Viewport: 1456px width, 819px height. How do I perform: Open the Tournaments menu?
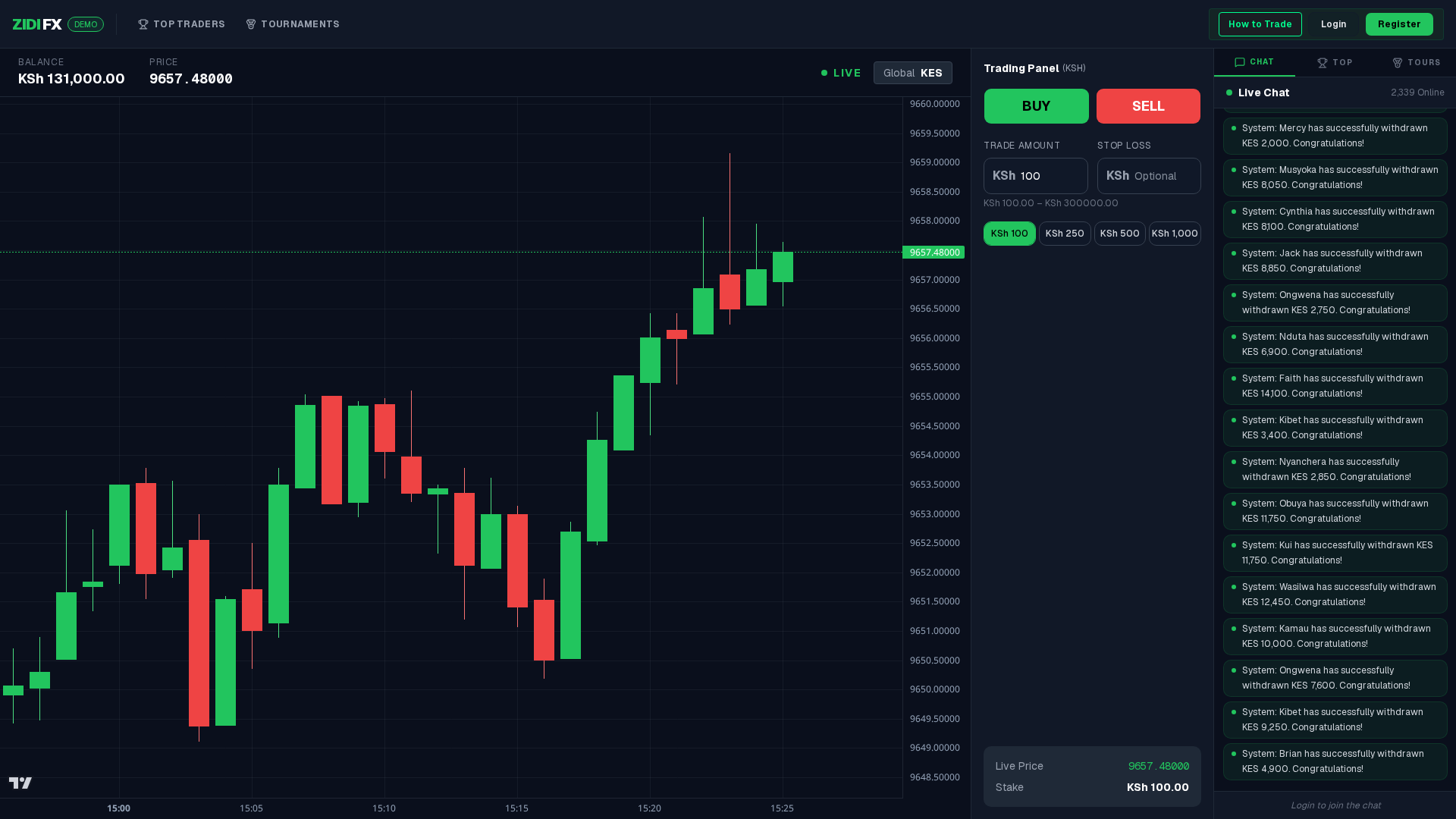click(293, 24)
